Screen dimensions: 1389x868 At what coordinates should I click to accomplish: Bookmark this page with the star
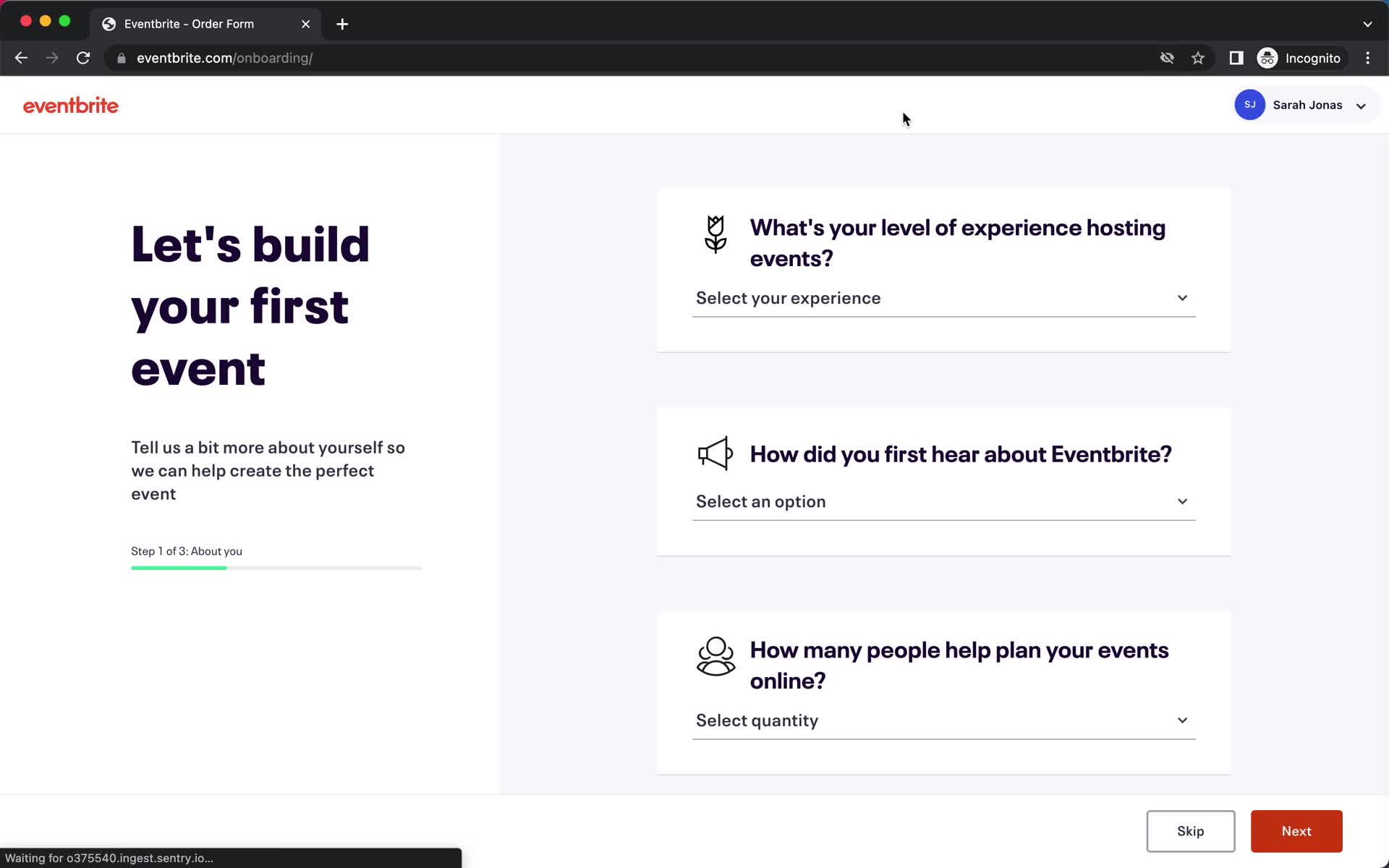1198,58
